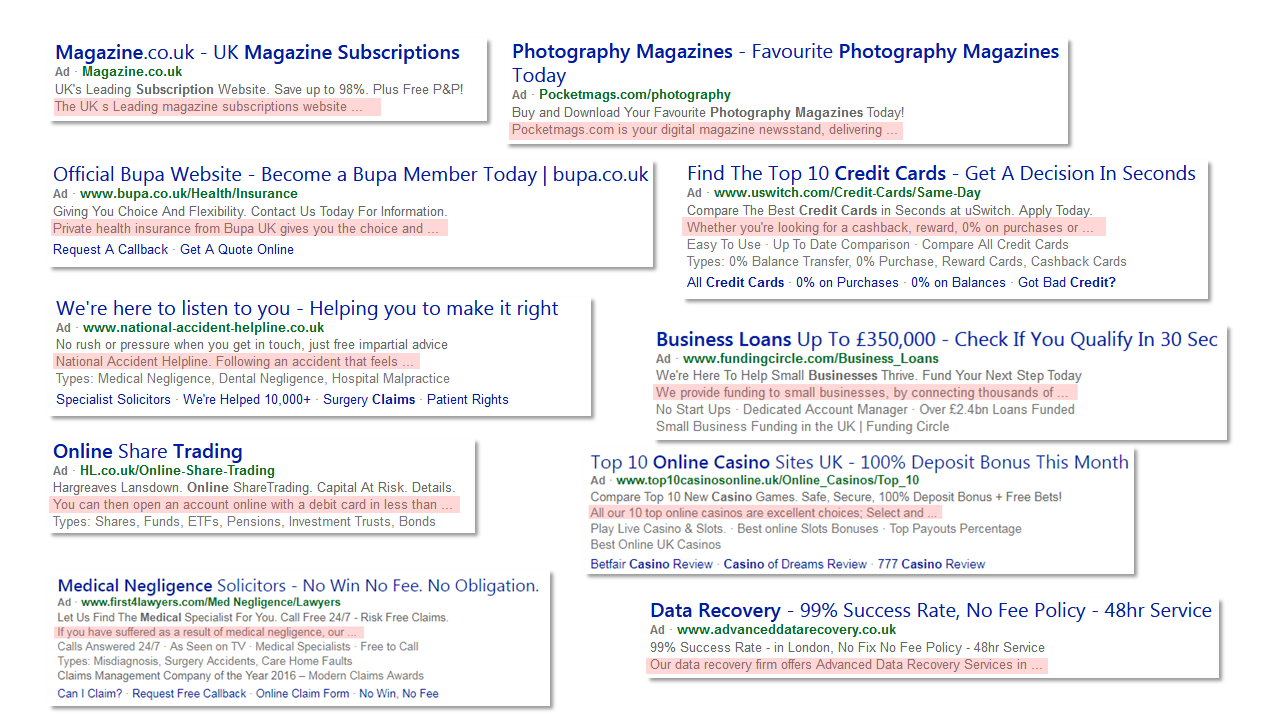Click the www.fundingcircle.com/Business_Loans URL
The image size is (1280, 720).
tap(811, 359)
